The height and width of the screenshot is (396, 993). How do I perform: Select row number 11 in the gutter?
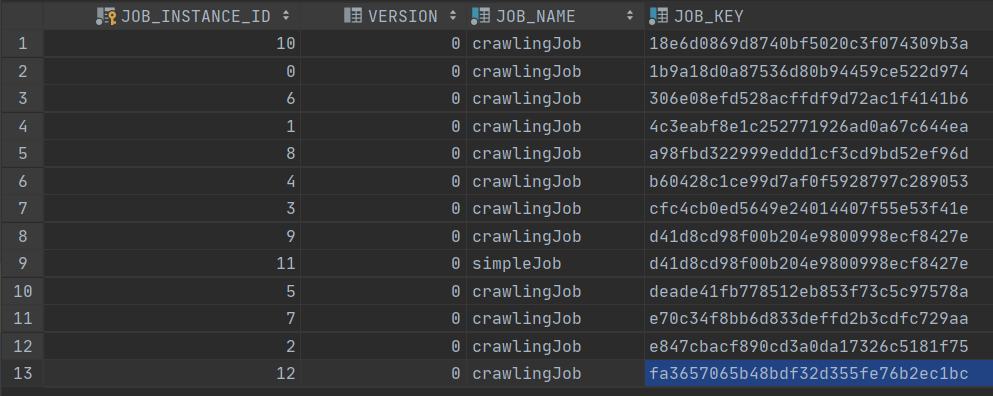[x=22, y=319]
